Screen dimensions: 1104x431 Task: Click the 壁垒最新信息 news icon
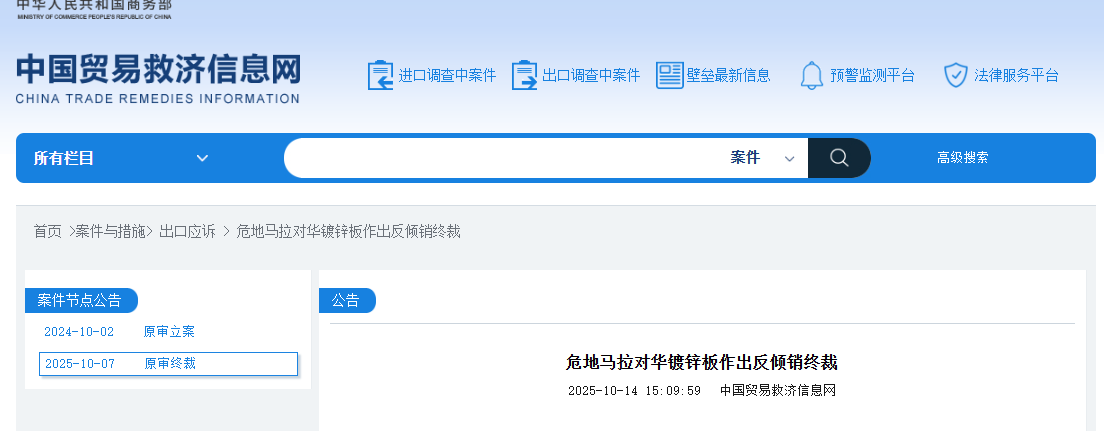coord(669,75)
